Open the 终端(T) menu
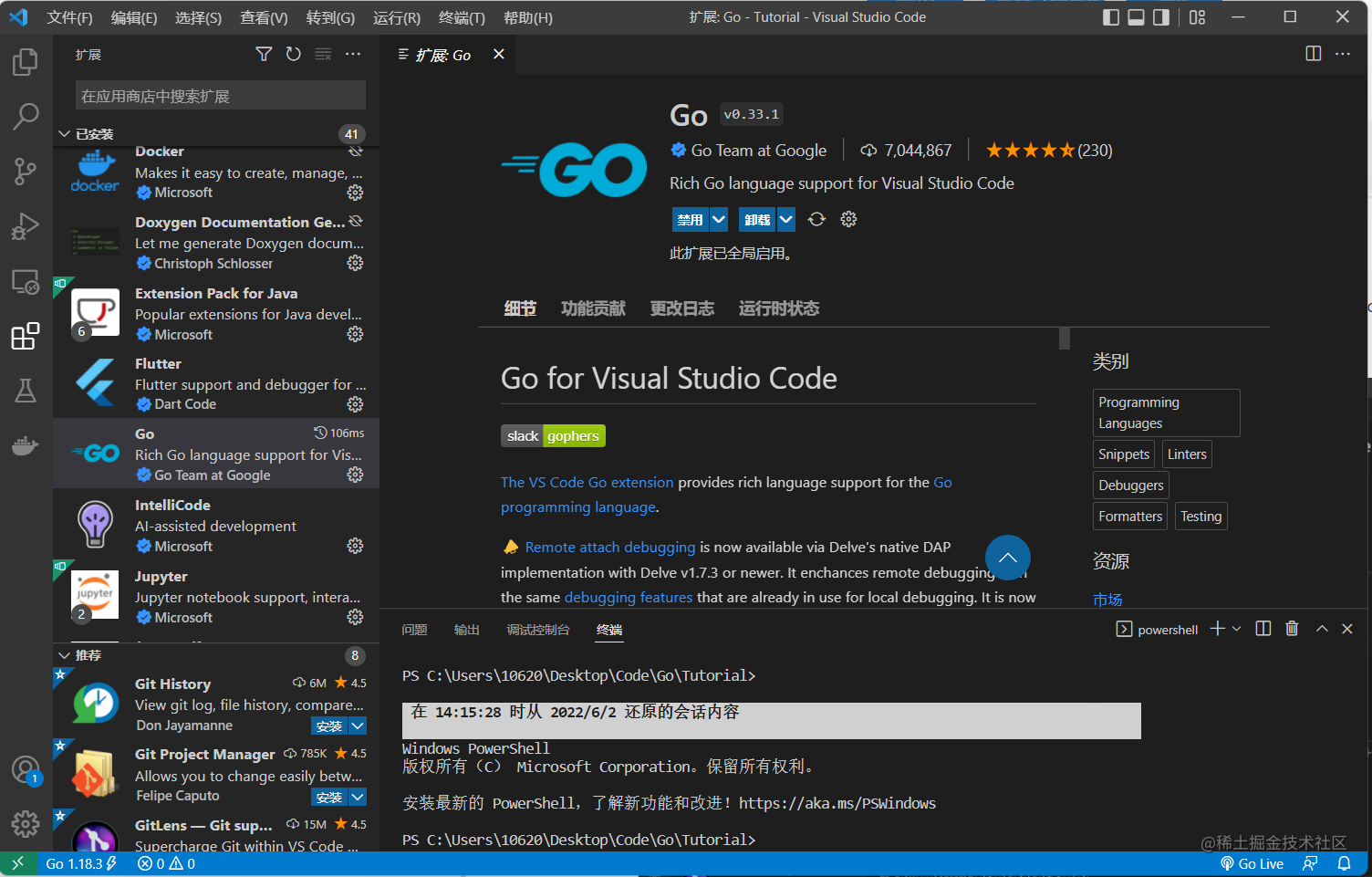 click(462, 17)
